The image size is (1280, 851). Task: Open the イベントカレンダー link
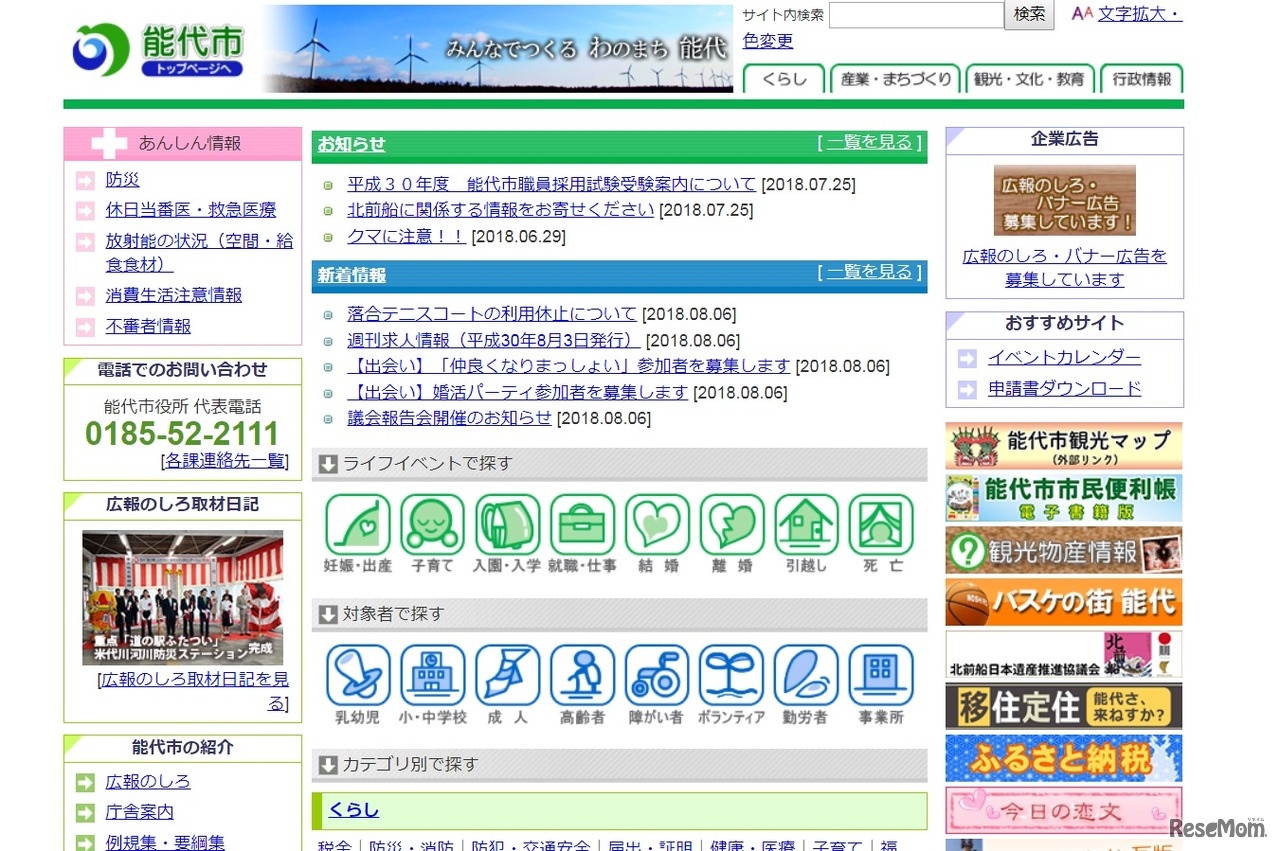click(1064, 357)
